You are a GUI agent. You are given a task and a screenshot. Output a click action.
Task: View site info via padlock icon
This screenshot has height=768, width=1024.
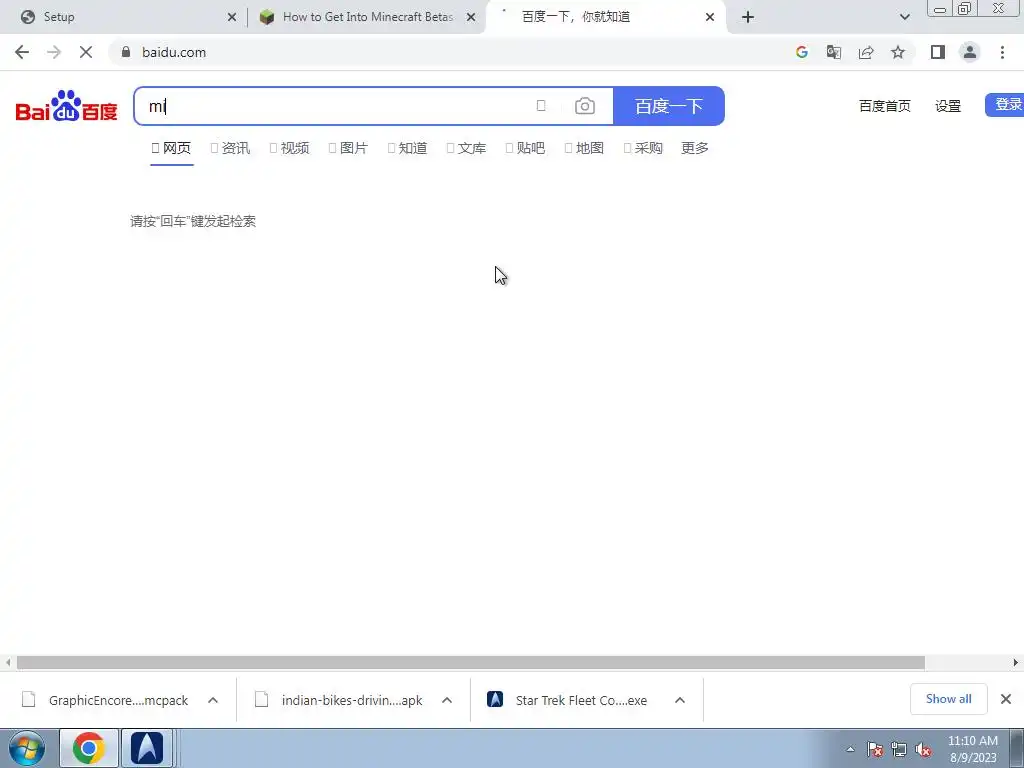point(126,52)
